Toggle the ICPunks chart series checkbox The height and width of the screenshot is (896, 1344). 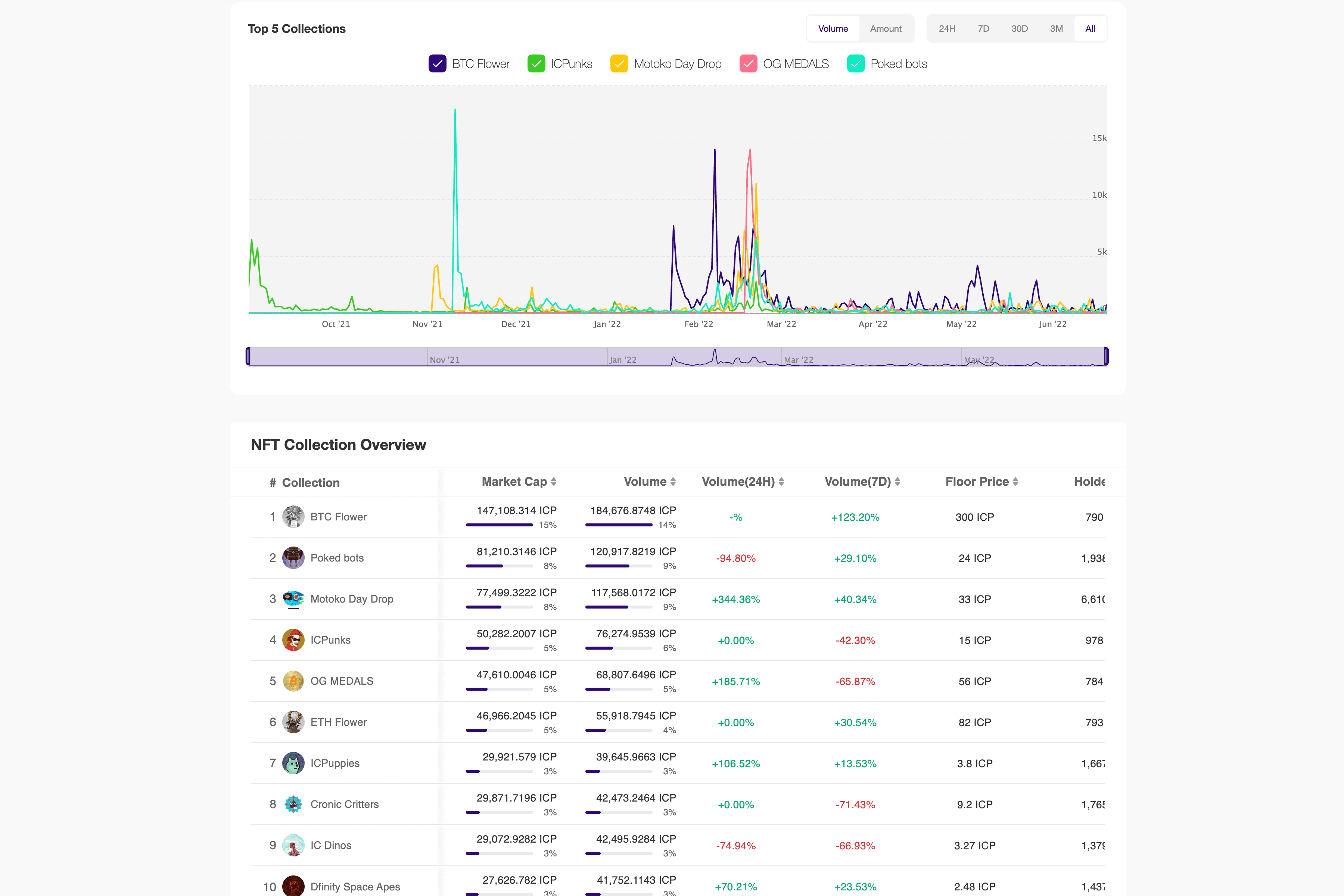point(536,63)
